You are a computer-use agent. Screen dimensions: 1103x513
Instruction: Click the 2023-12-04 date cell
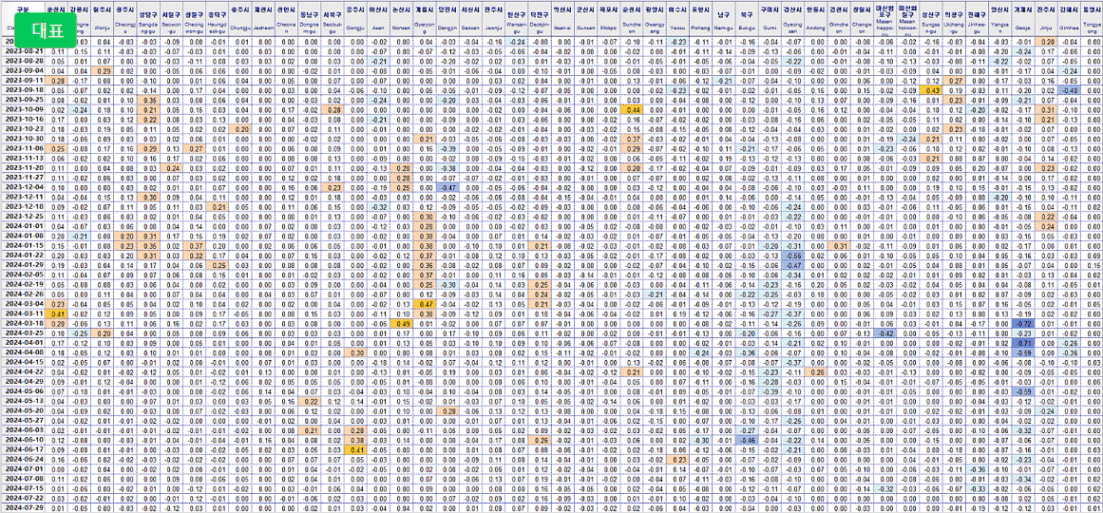24,189
